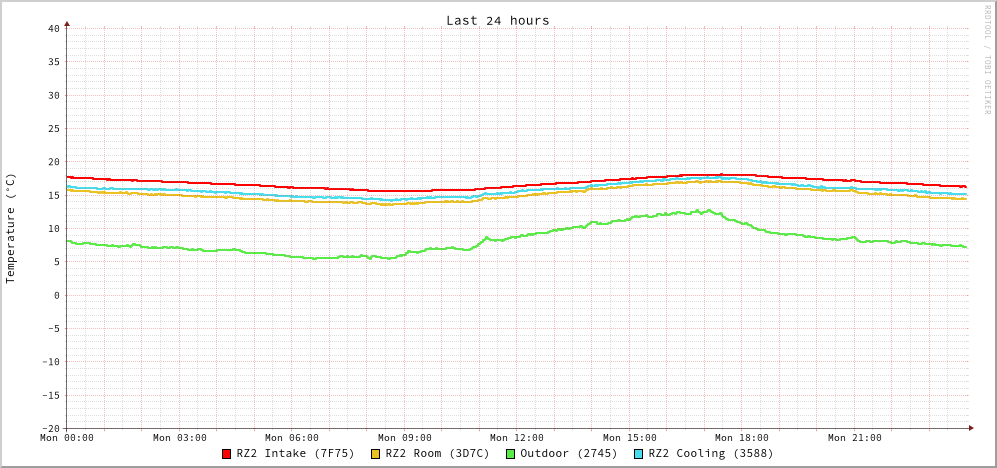997x468 pixels.
Task: Click the arrowhead at the x-axis right end
Action: click(970, 428)
